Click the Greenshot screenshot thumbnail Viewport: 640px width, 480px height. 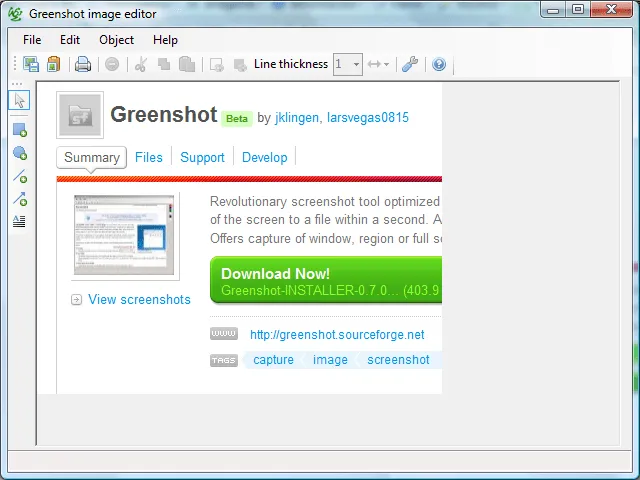[x=124, y=235]
